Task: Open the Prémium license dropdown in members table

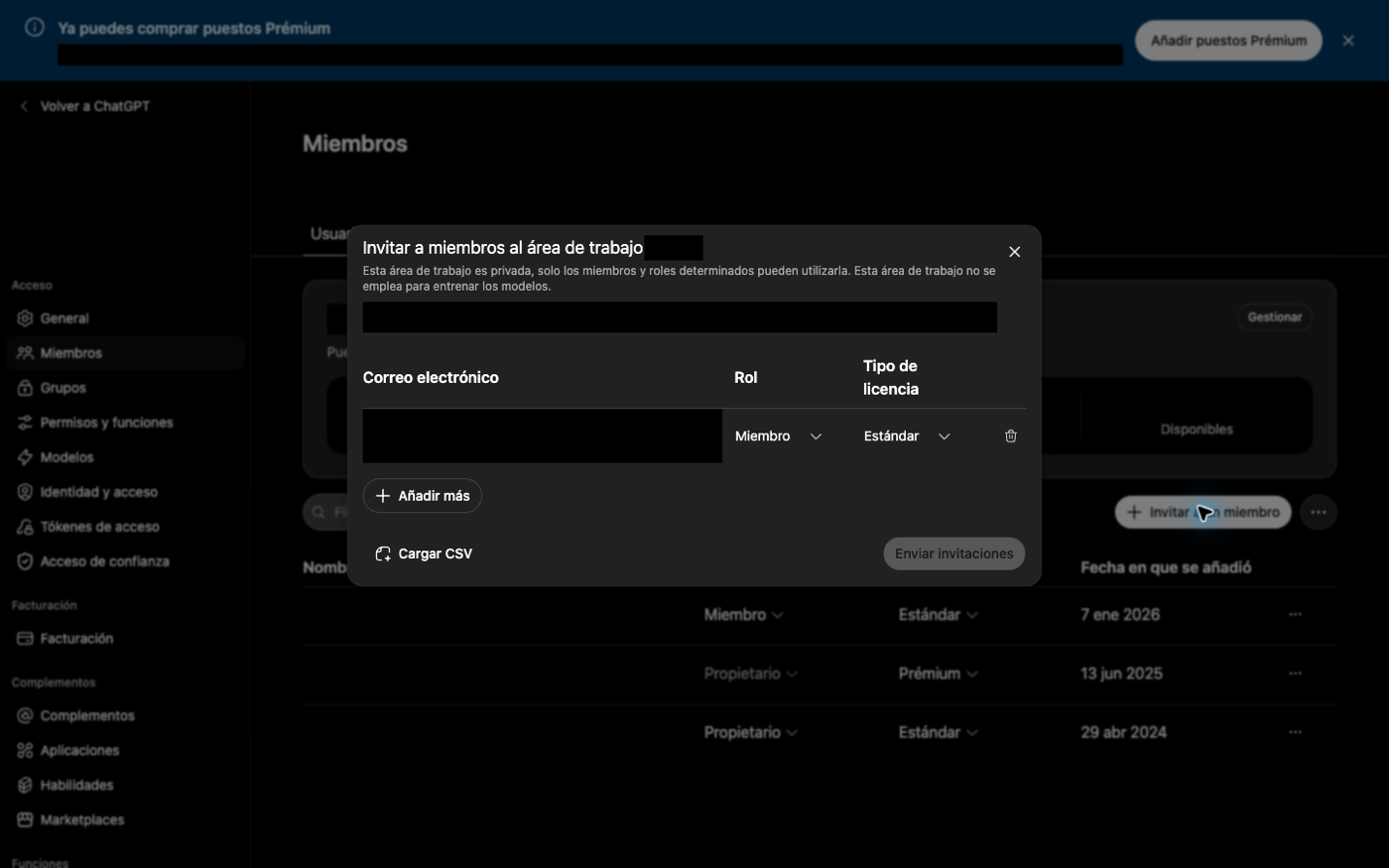Action: click(938, 674)
